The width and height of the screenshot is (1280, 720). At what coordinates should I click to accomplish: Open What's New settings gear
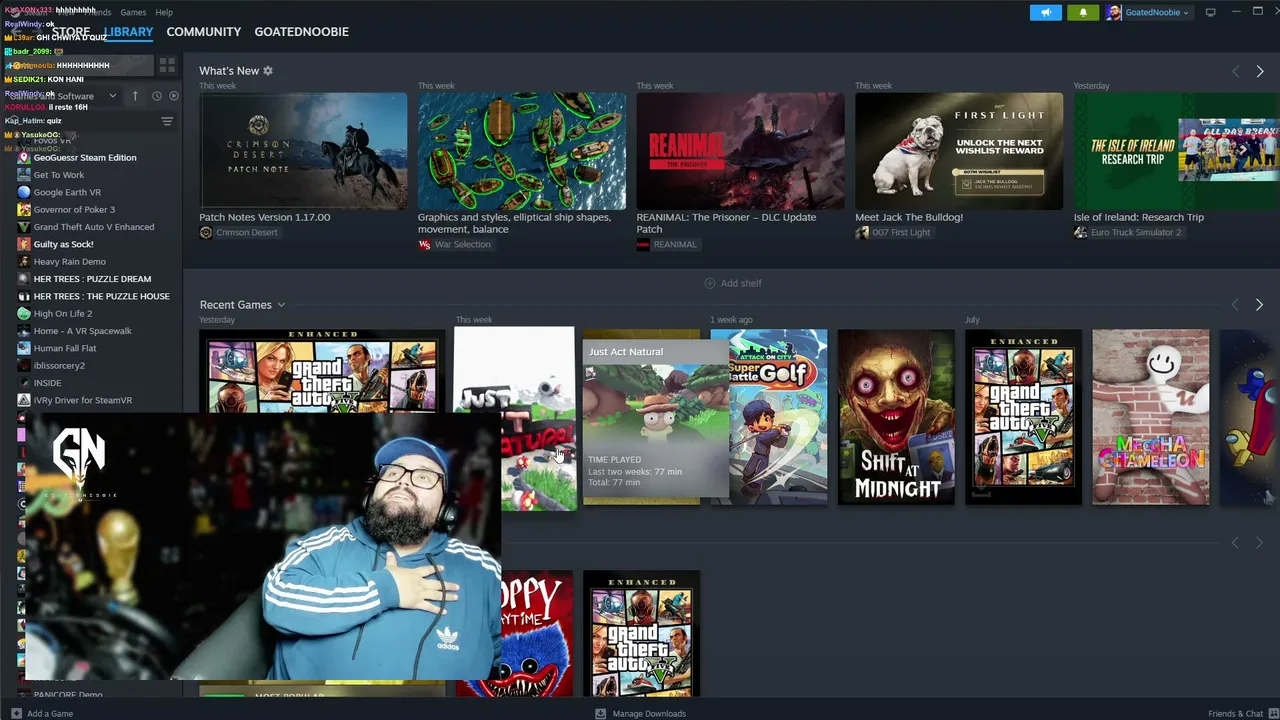[268, 71]
